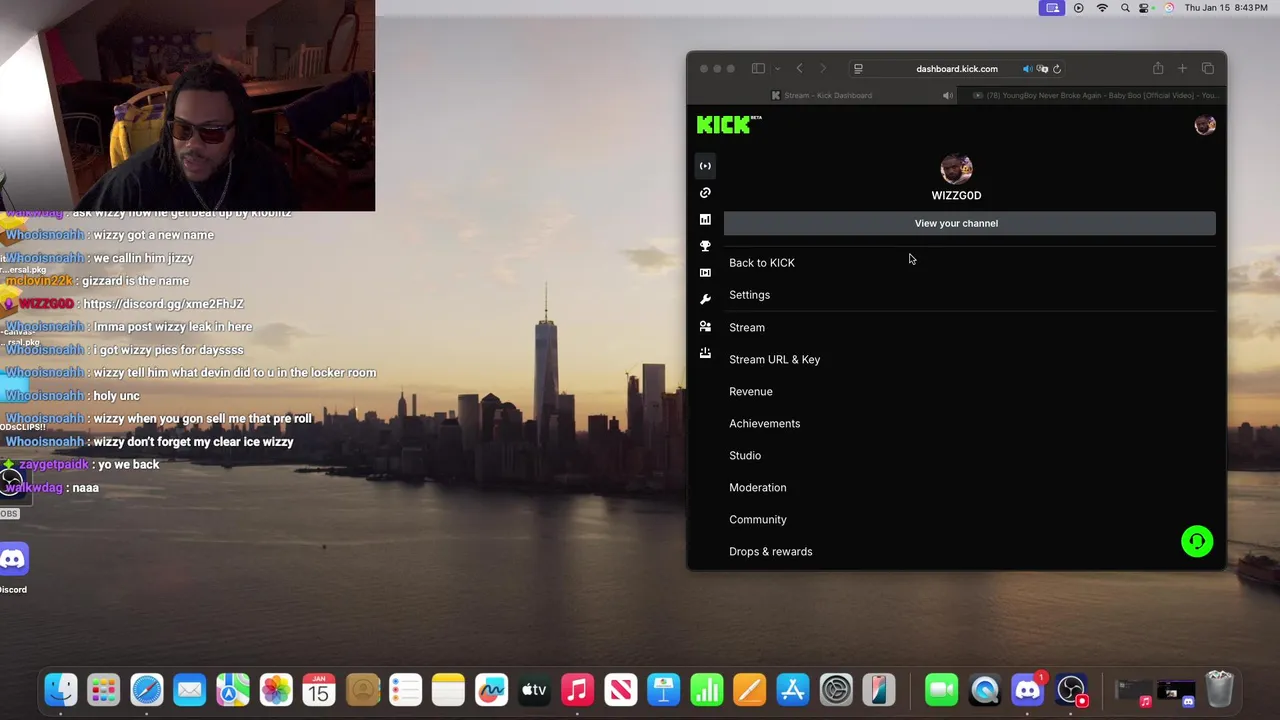Open Discord from the dock
This screenshot has height=720, width=1280.
pyautogui.click(x=1027, y=690)
